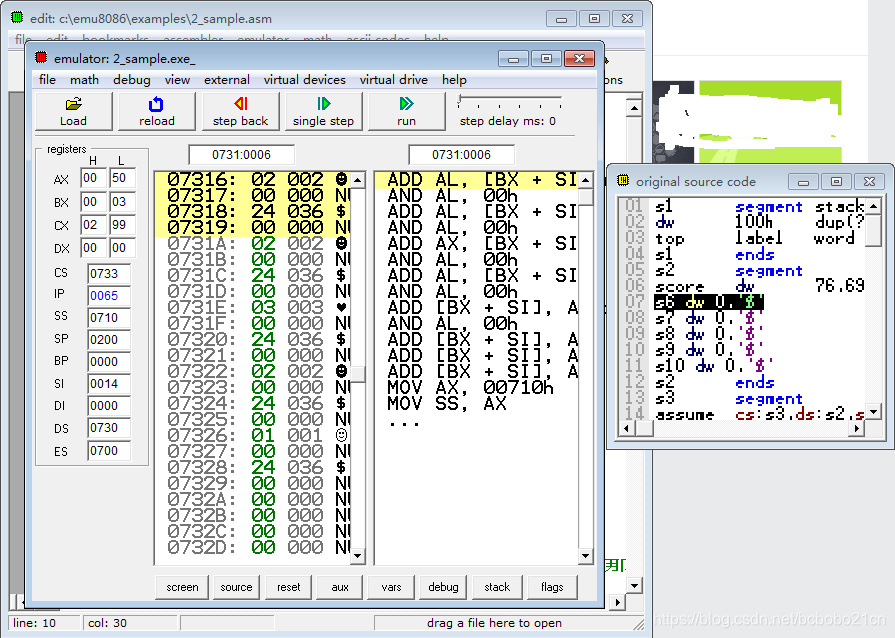Click the run toolbar button
Image resolution: width=895 pixels, height=638 pixels.
tap(406, 111)
